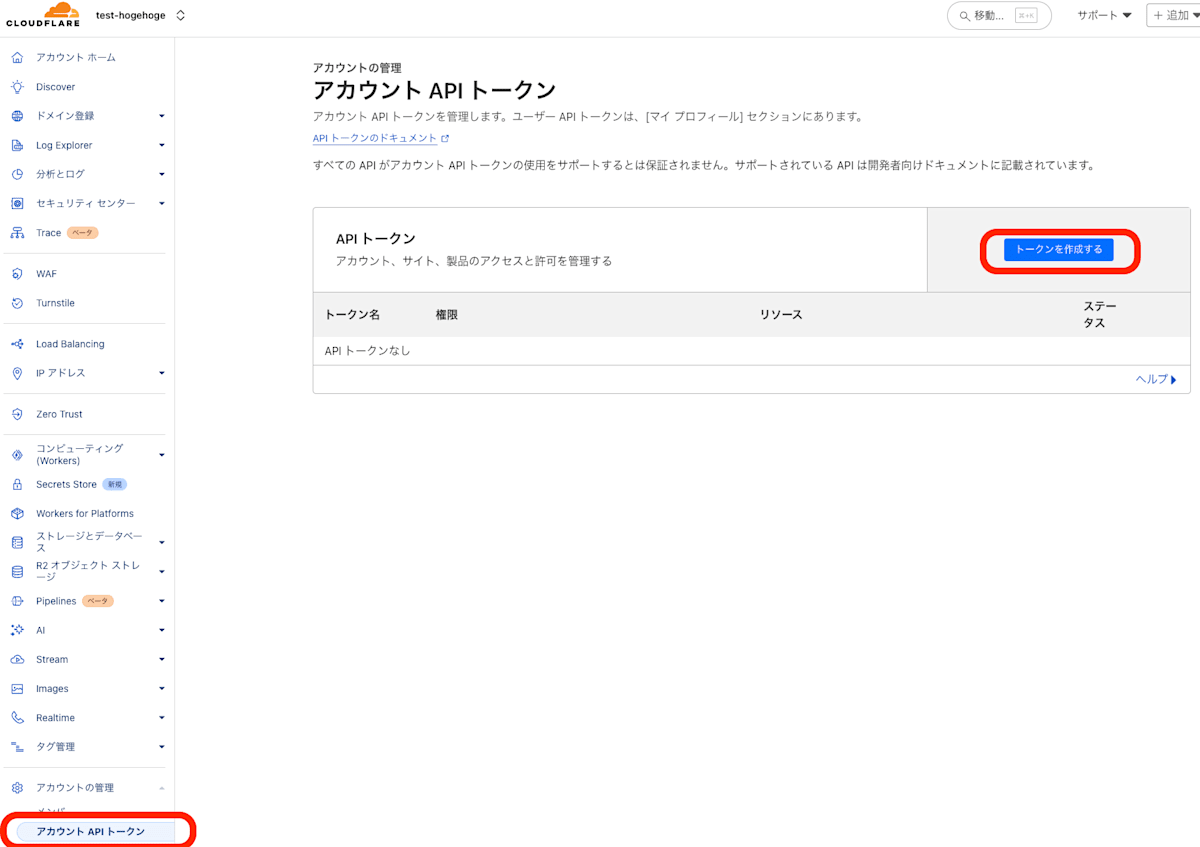Viewport: 1200px width, 847px height.
Task: Click the Load Balancing icon
Action: click(x=17, y=344)
